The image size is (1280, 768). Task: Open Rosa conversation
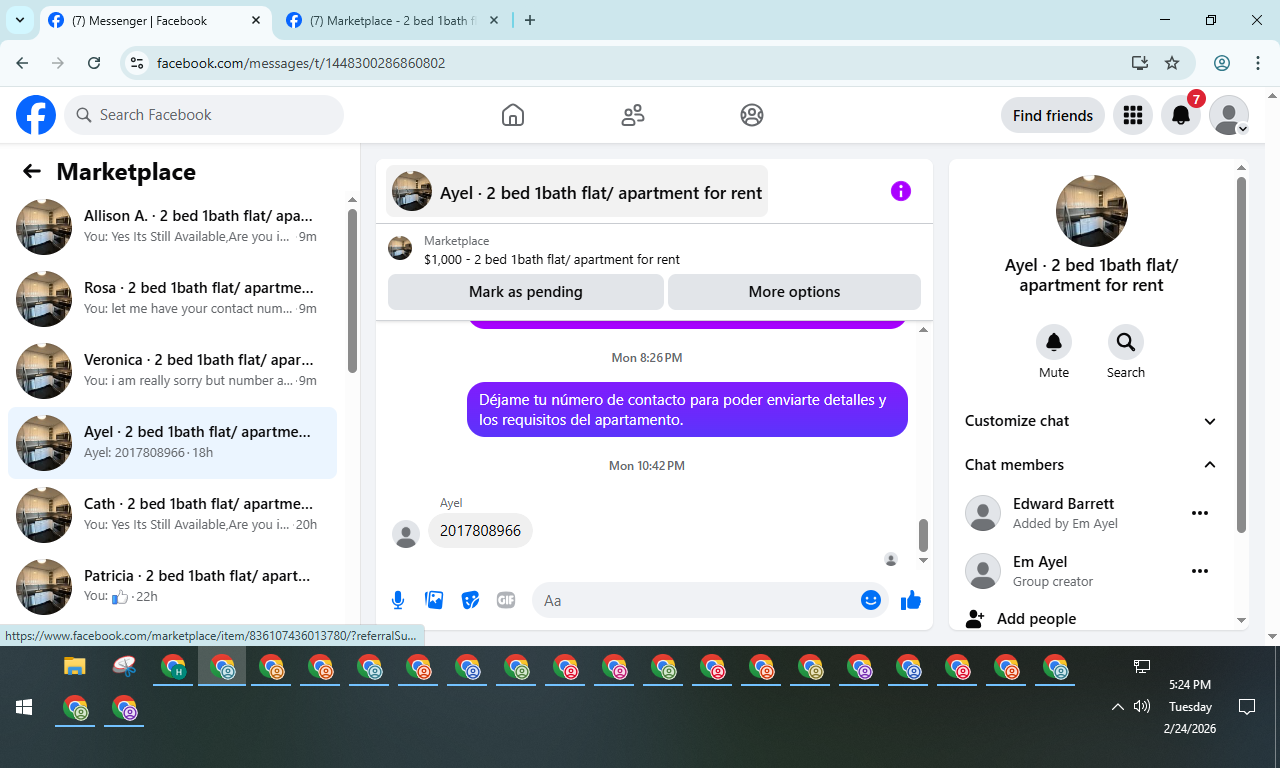[x=172, y=299]
